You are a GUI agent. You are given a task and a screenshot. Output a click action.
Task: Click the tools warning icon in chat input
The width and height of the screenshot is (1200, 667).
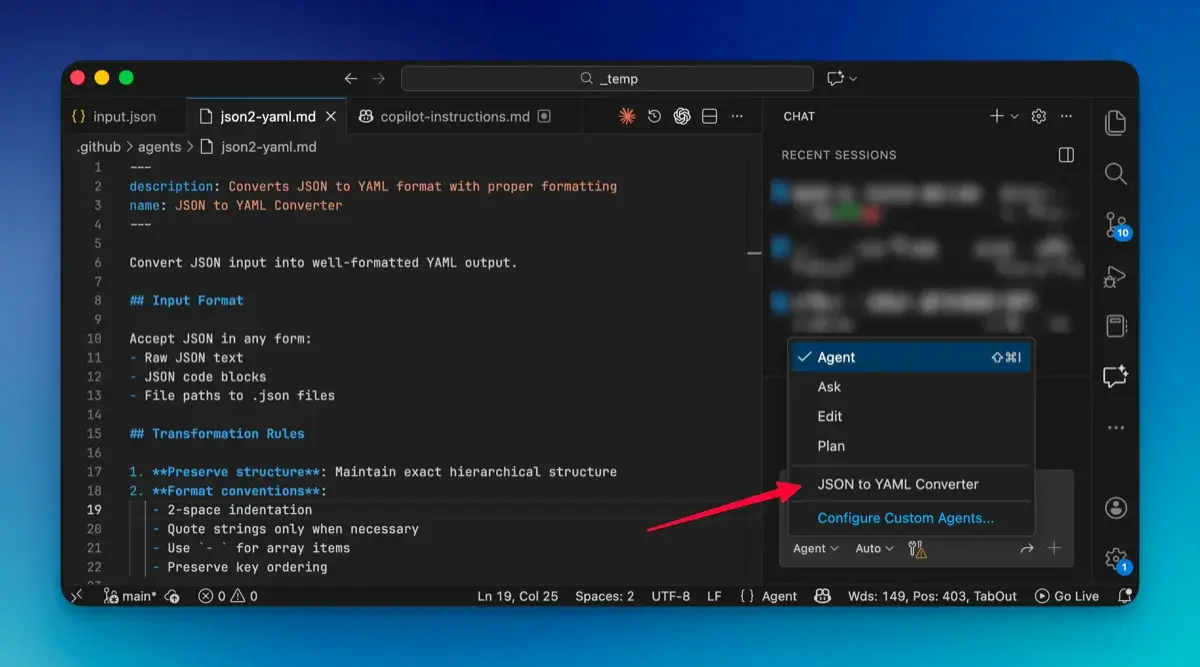pyautogui.click(x=917, y=548)
